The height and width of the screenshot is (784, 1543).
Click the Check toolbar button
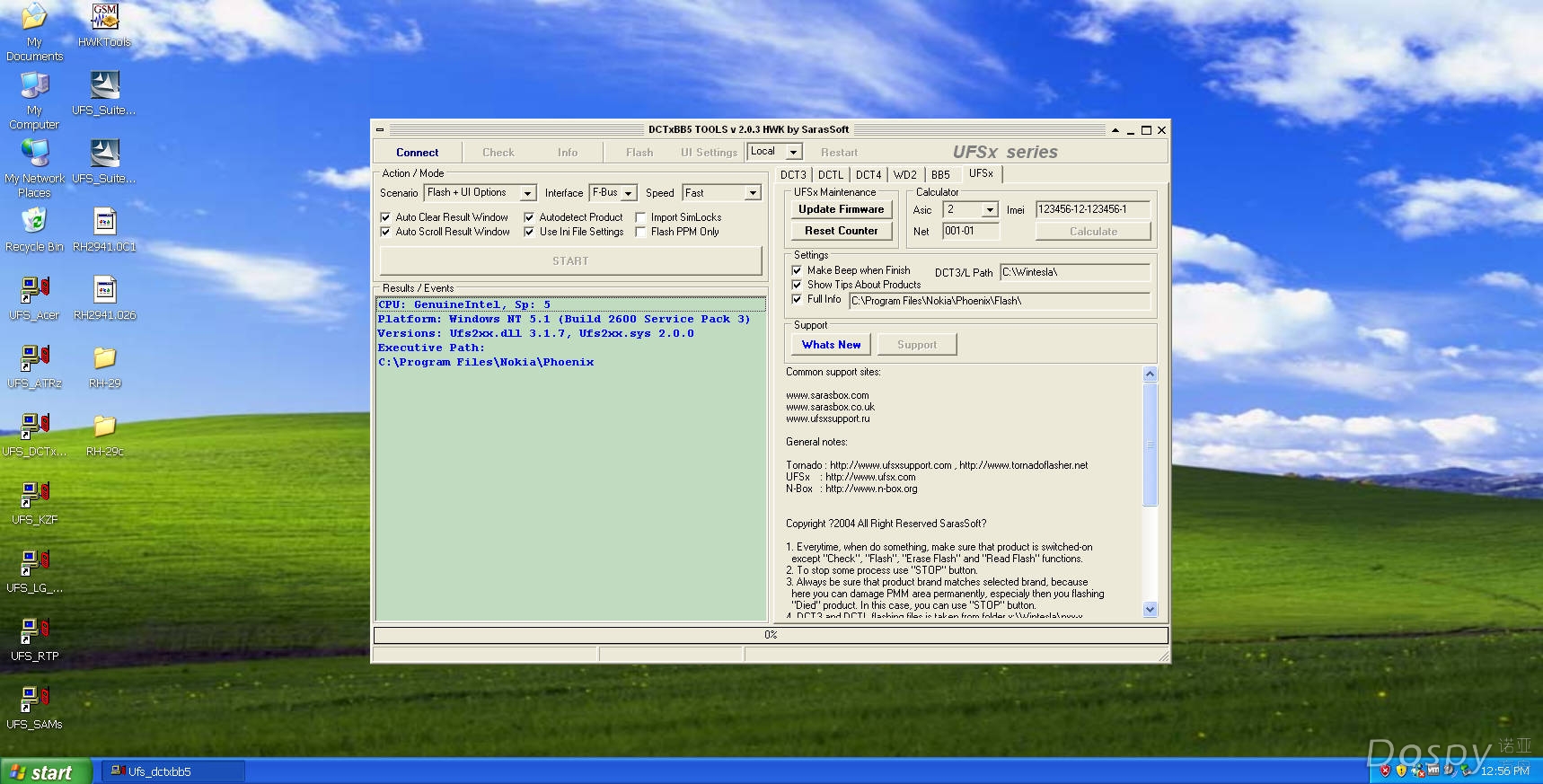[x=498, y=153]
